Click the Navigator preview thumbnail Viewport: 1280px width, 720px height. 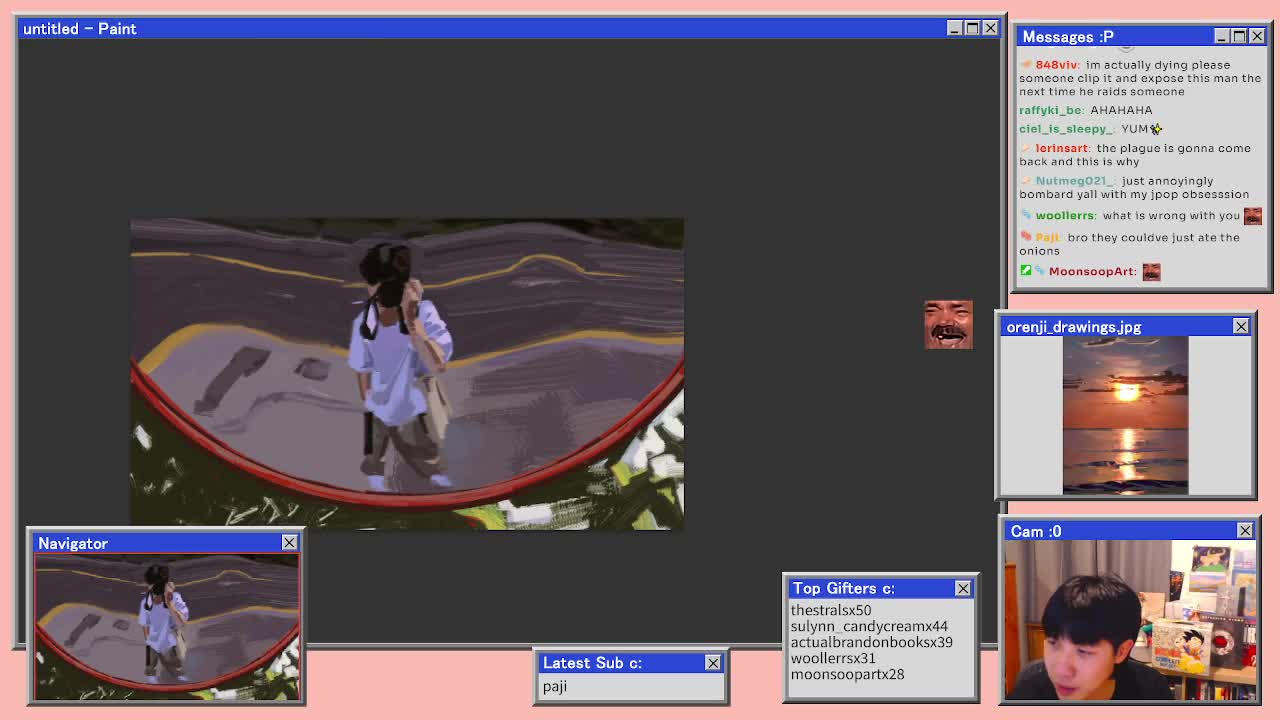pyautogui.click(x=167, y=627)
